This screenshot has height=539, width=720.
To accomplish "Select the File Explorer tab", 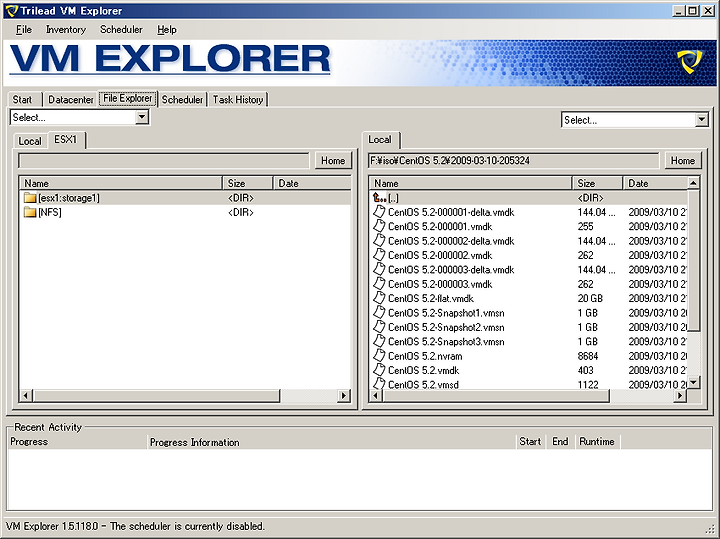I will pyautogui.click(x=128, y=98).
